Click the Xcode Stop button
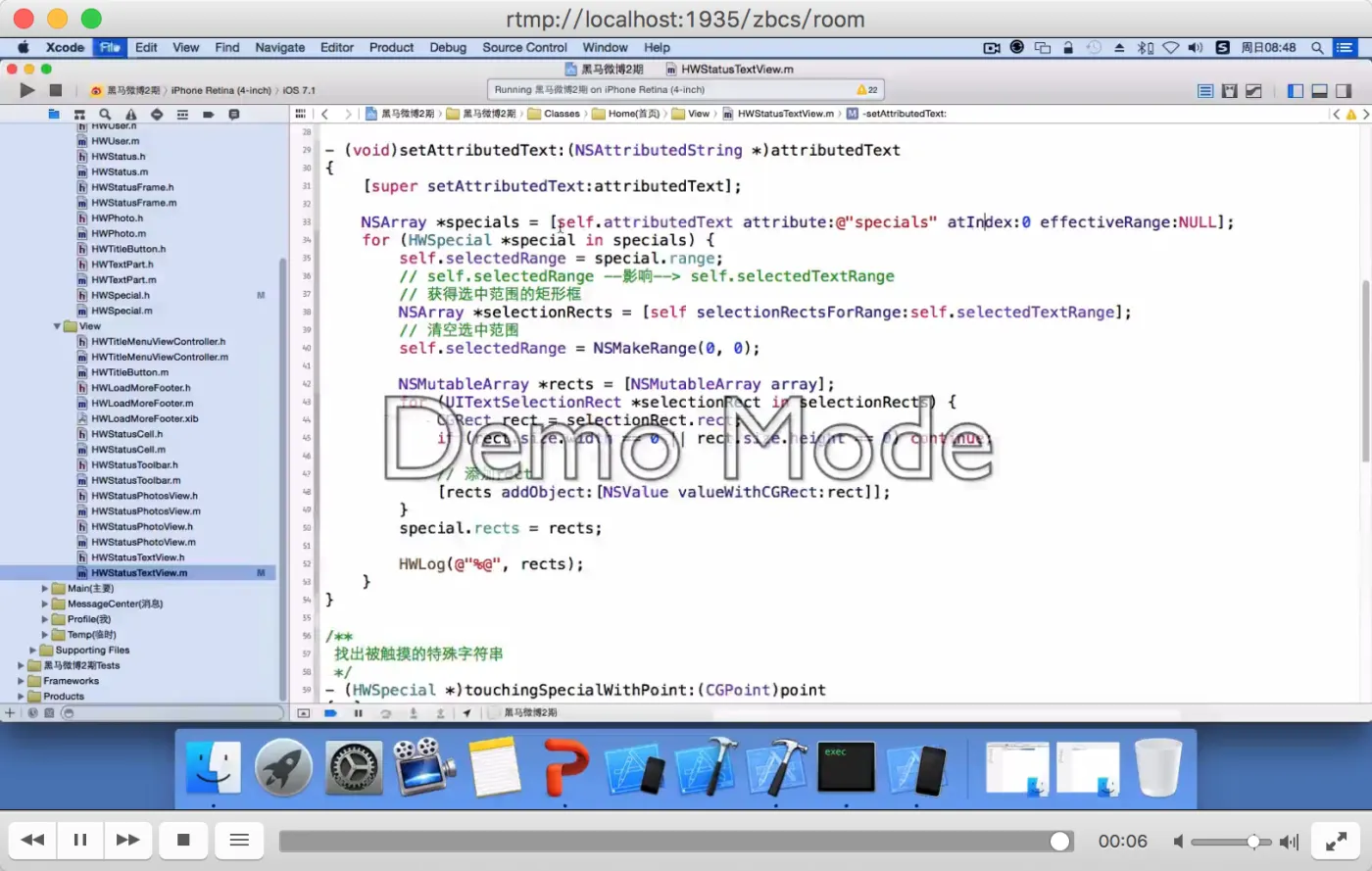The height and width of the screenshot is (871, 1372). 56,90
